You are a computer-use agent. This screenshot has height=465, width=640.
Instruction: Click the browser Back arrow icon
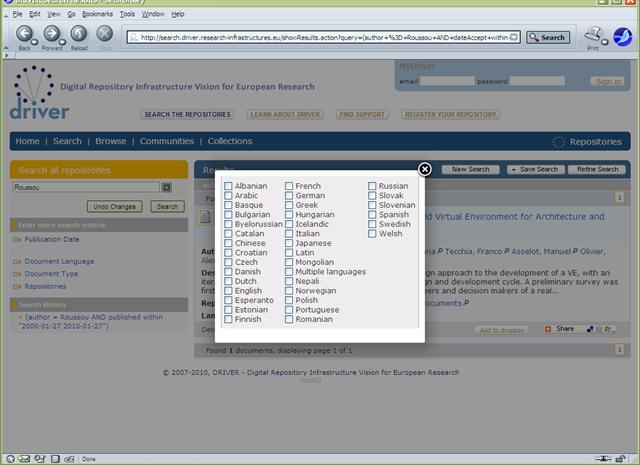click(24, 33)
